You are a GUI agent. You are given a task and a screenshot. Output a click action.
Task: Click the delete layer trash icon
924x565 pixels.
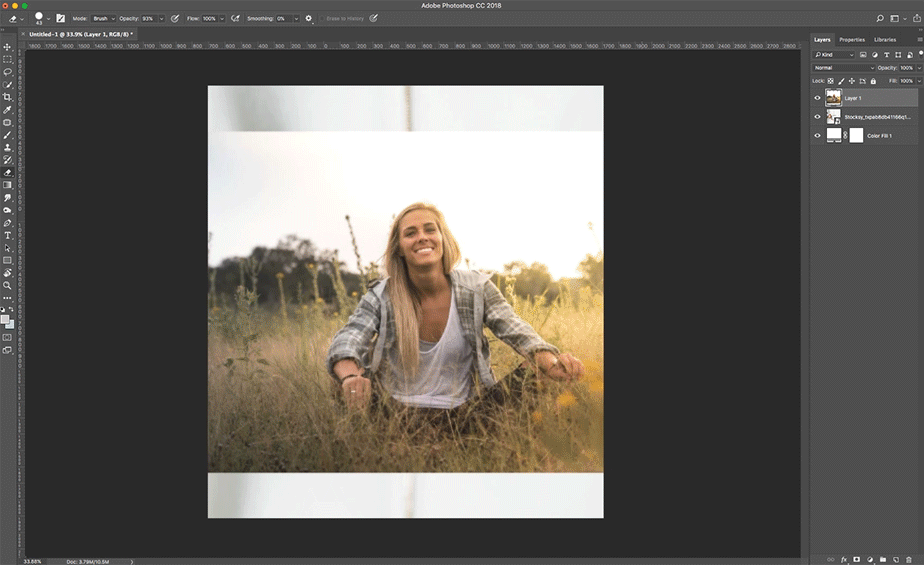[x=909, y=559]
